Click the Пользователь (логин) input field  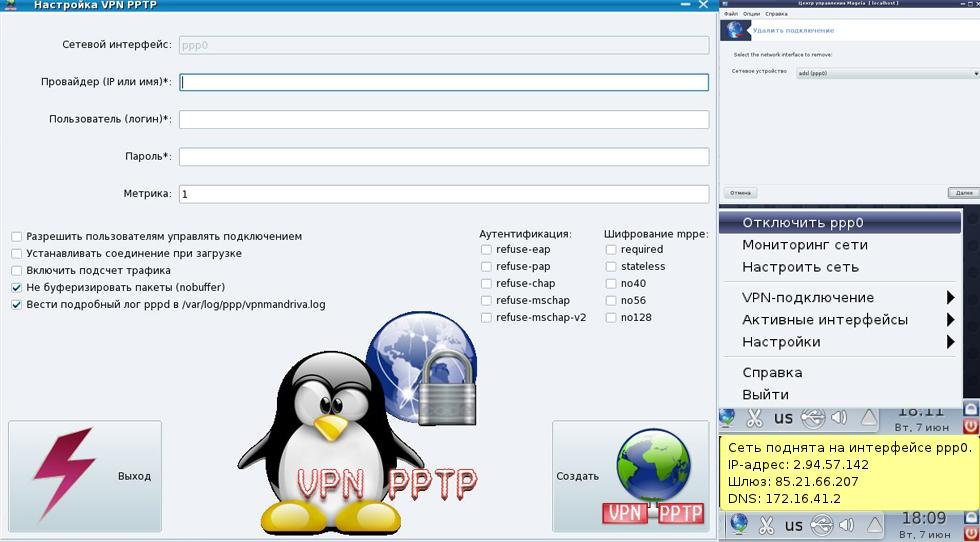click(x=444, y=119)
